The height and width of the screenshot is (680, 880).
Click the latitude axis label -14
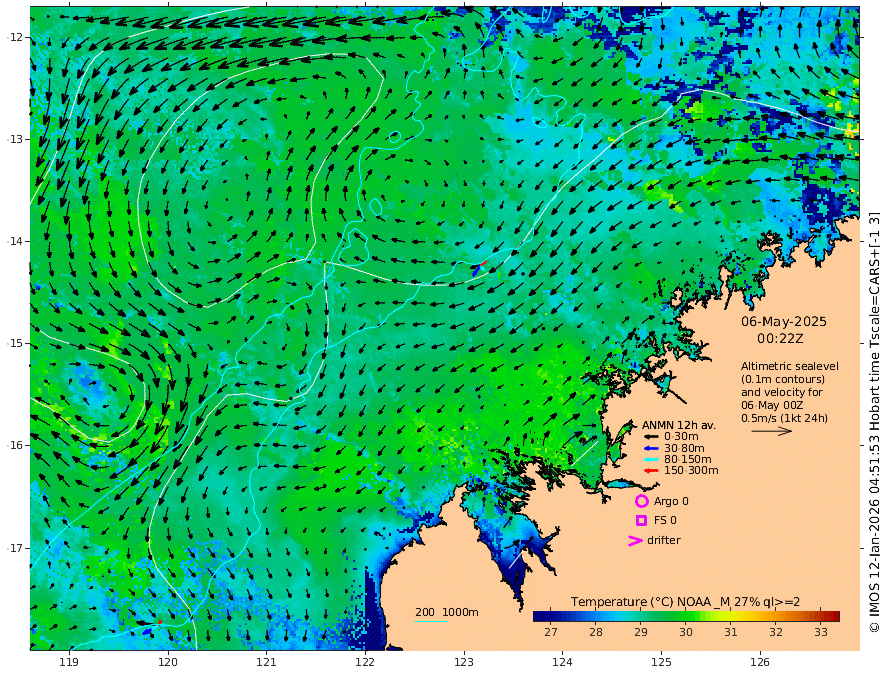tap(15, 241)
